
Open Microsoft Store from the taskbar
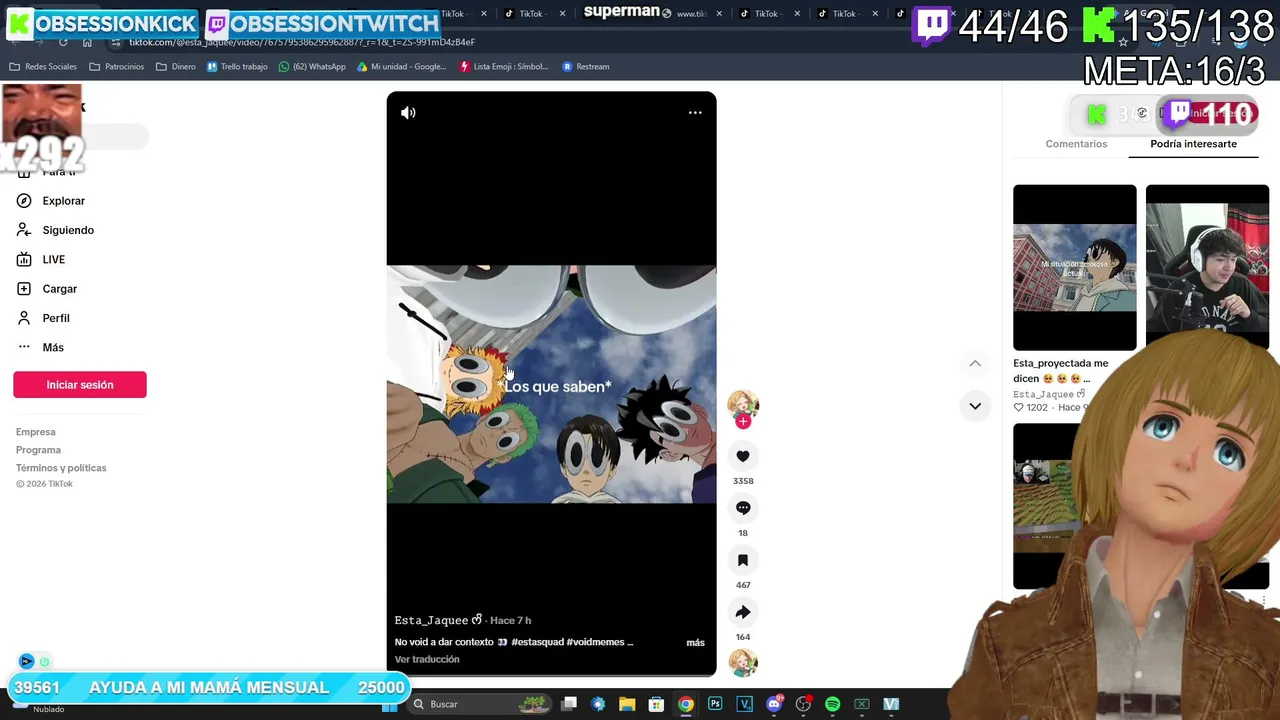tap(656, 705)
